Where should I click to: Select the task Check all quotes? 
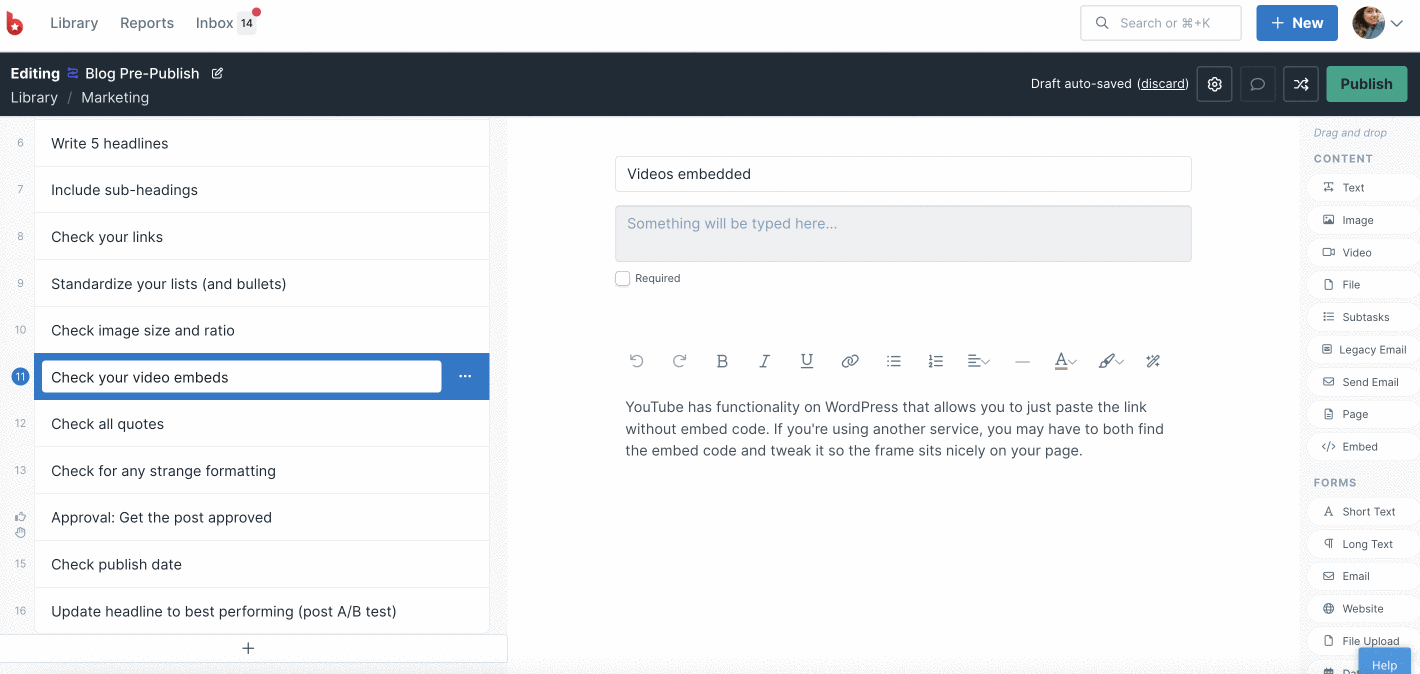point(262,424)
